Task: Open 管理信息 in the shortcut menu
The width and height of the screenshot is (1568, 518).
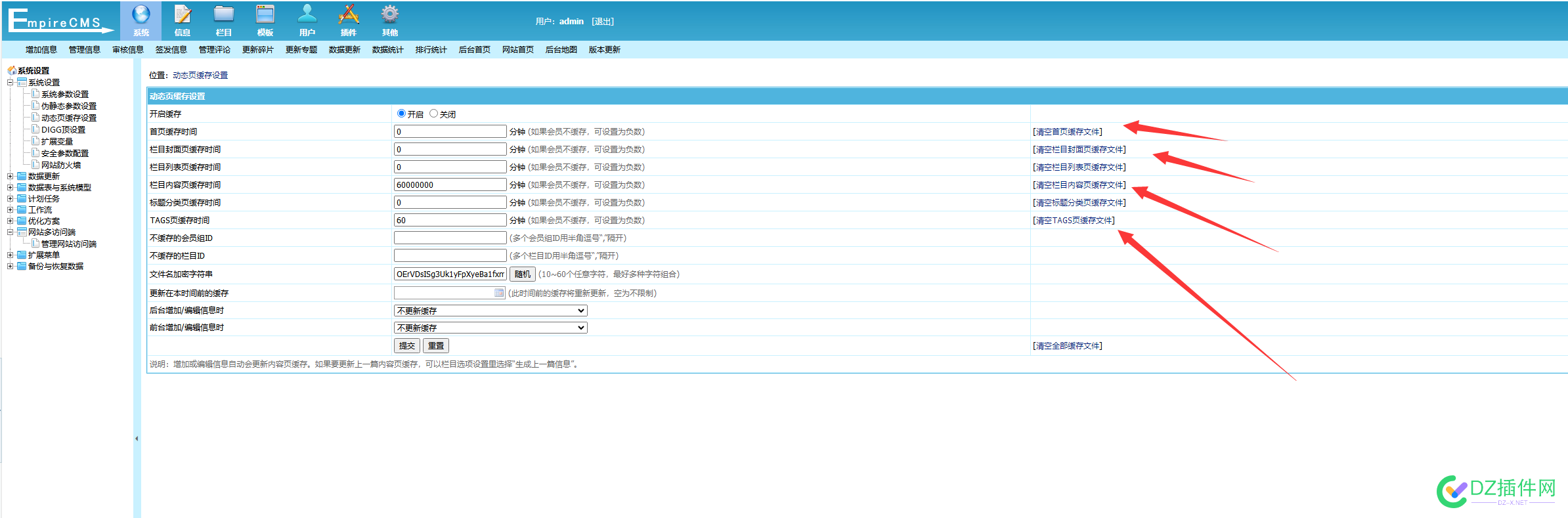Action: pos(84,50)
